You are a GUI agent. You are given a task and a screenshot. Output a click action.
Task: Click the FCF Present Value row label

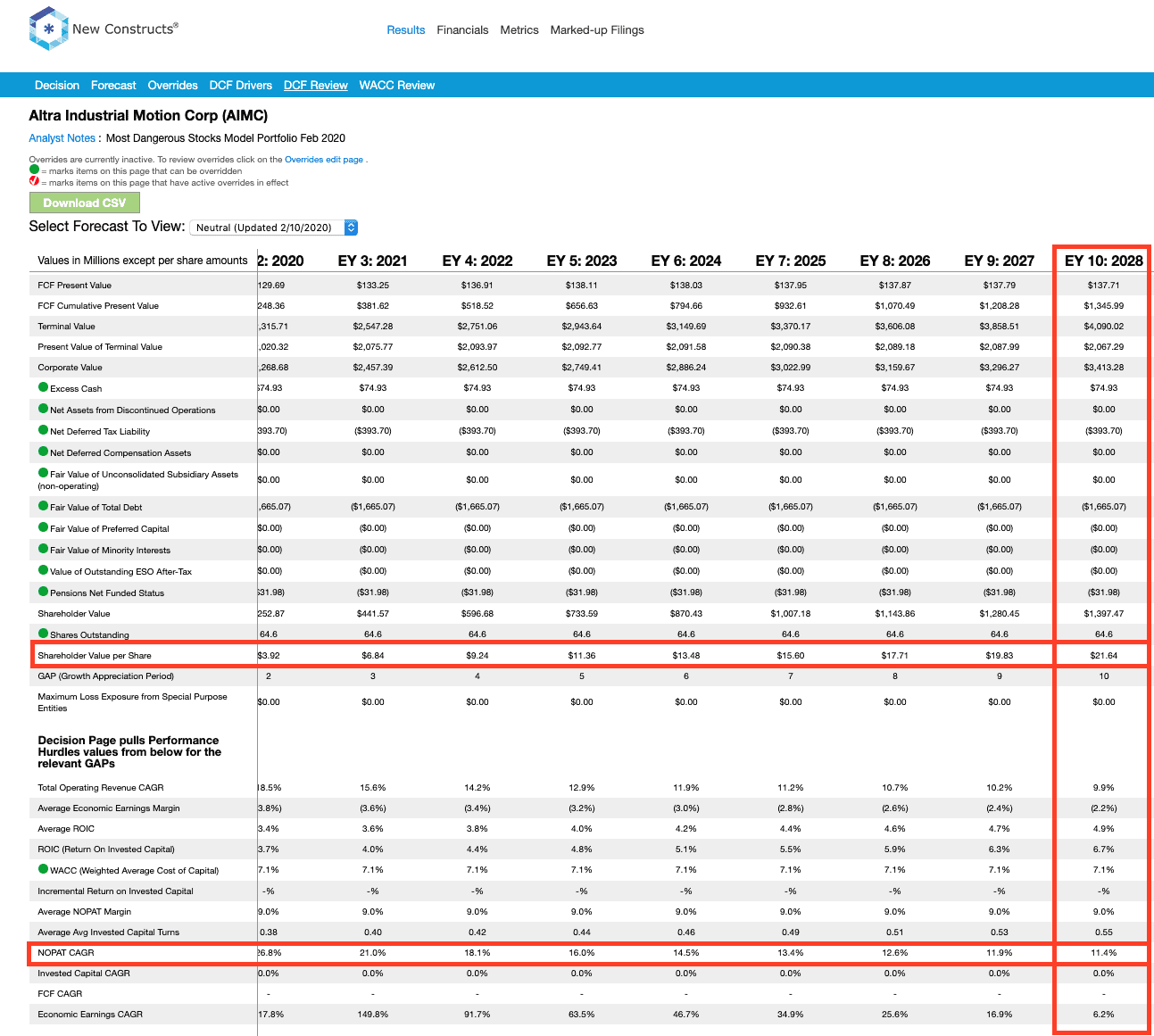pos(75,286)
